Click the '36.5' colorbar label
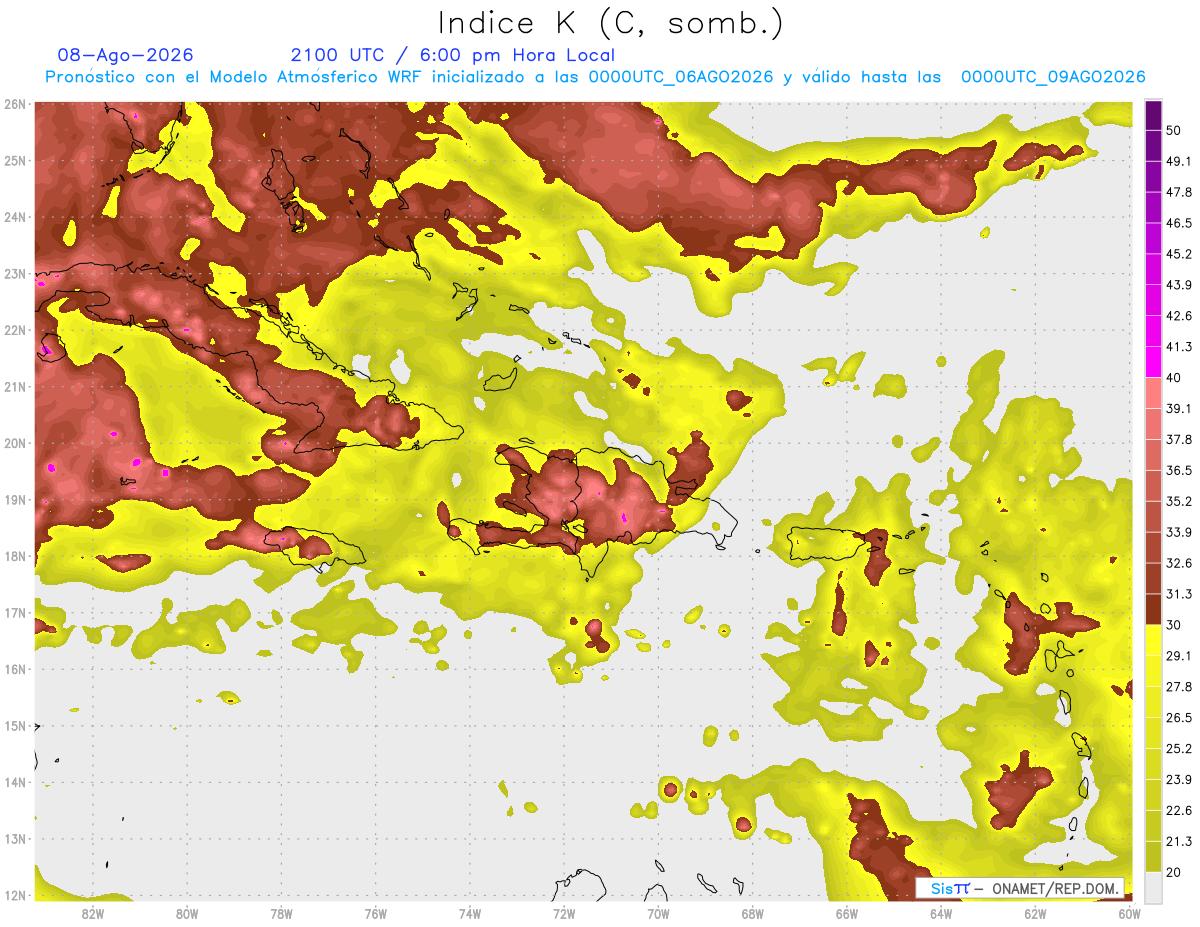This screenshot has height=927, width=1200. (x=1179, y=470)
